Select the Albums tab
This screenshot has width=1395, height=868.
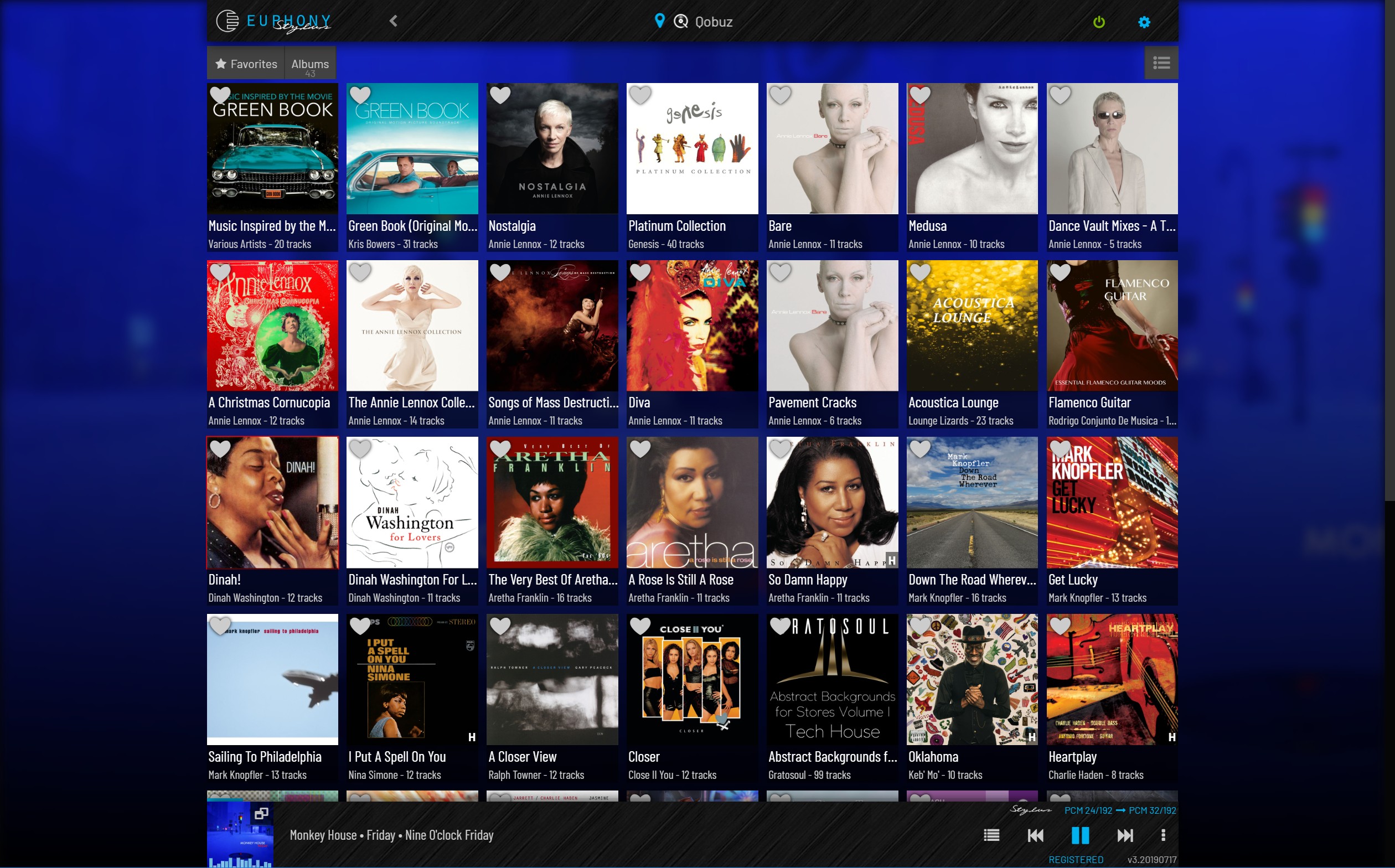(x=310, y=64)
